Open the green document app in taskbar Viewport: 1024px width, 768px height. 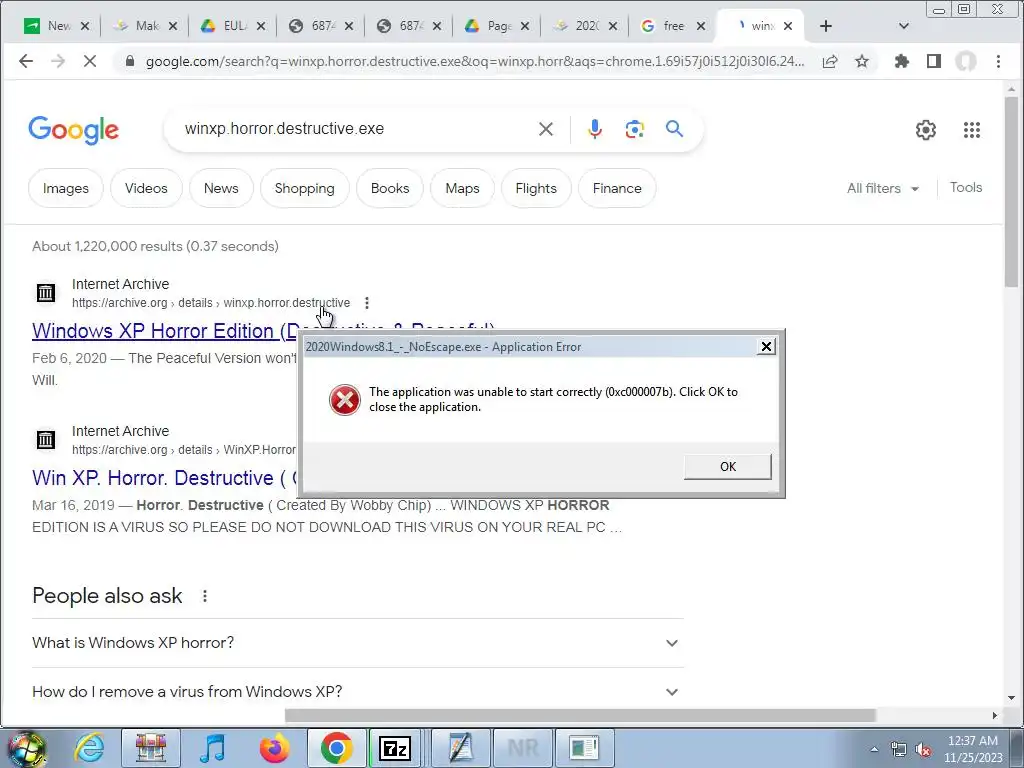(x=584, y=747)
